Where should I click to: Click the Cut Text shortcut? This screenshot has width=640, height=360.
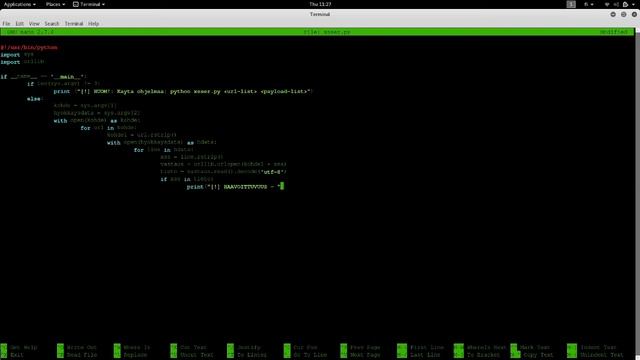[189, 347]
